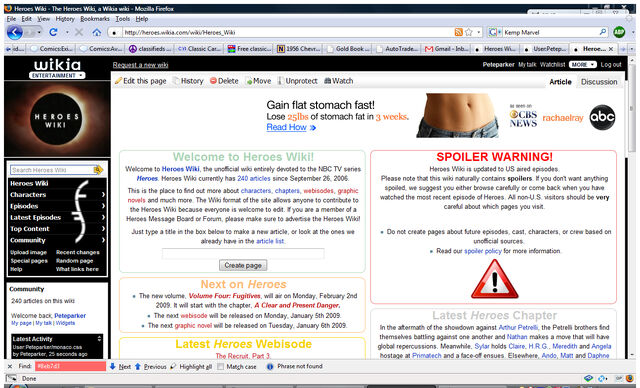Open the Help menu
The width and height of the screenshot is (640, 388).
tap(142, 19)
